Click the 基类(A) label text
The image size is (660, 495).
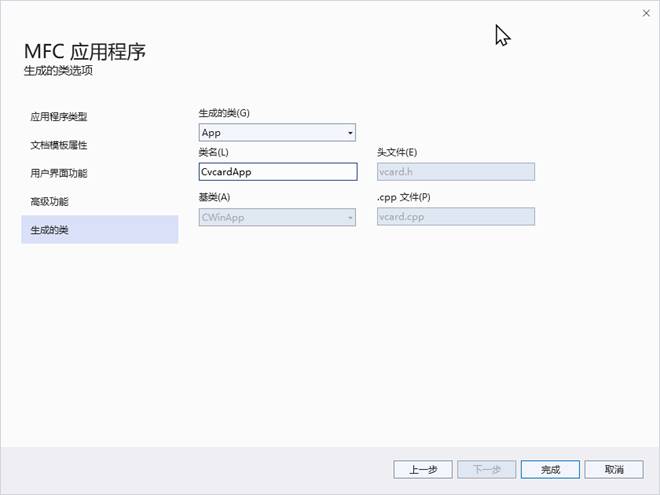point(214,198)
